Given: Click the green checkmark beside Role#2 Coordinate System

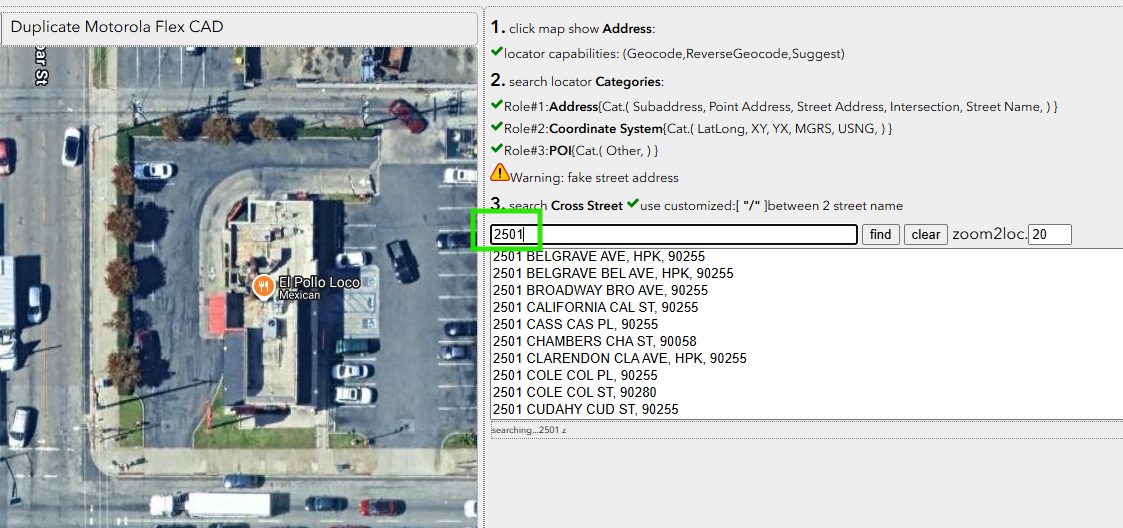Looking at the screenshot, I should coord(497,128).
